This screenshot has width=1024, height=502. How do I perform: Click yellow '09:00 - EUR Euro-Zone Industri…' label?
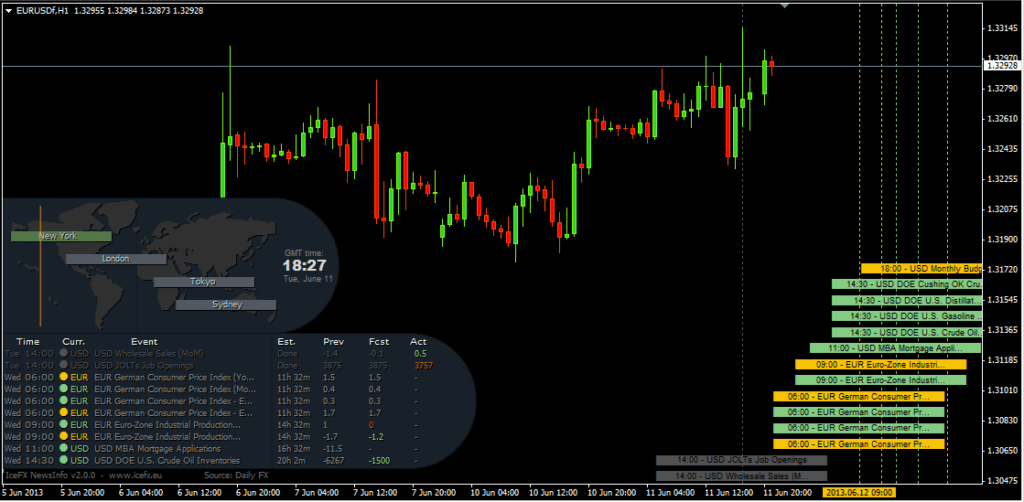881,364
